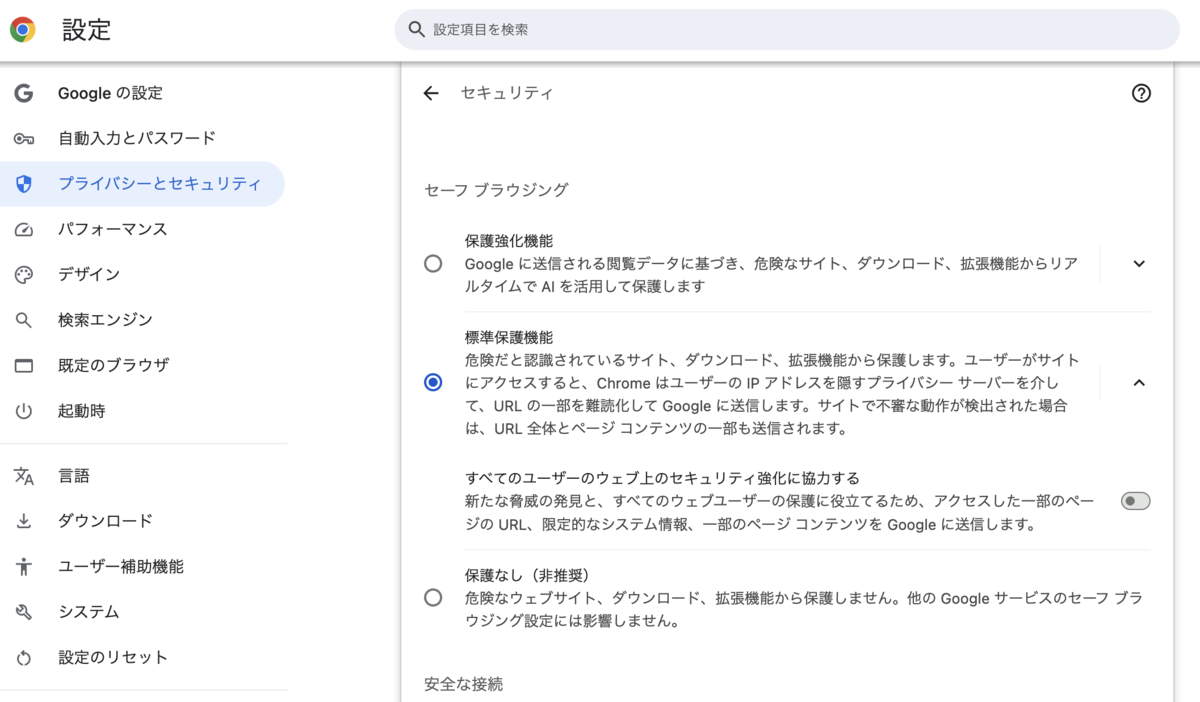Select the 保護強化機能 radio button
This screenshot has height=702, width=1200.
(x=433, y=264)
